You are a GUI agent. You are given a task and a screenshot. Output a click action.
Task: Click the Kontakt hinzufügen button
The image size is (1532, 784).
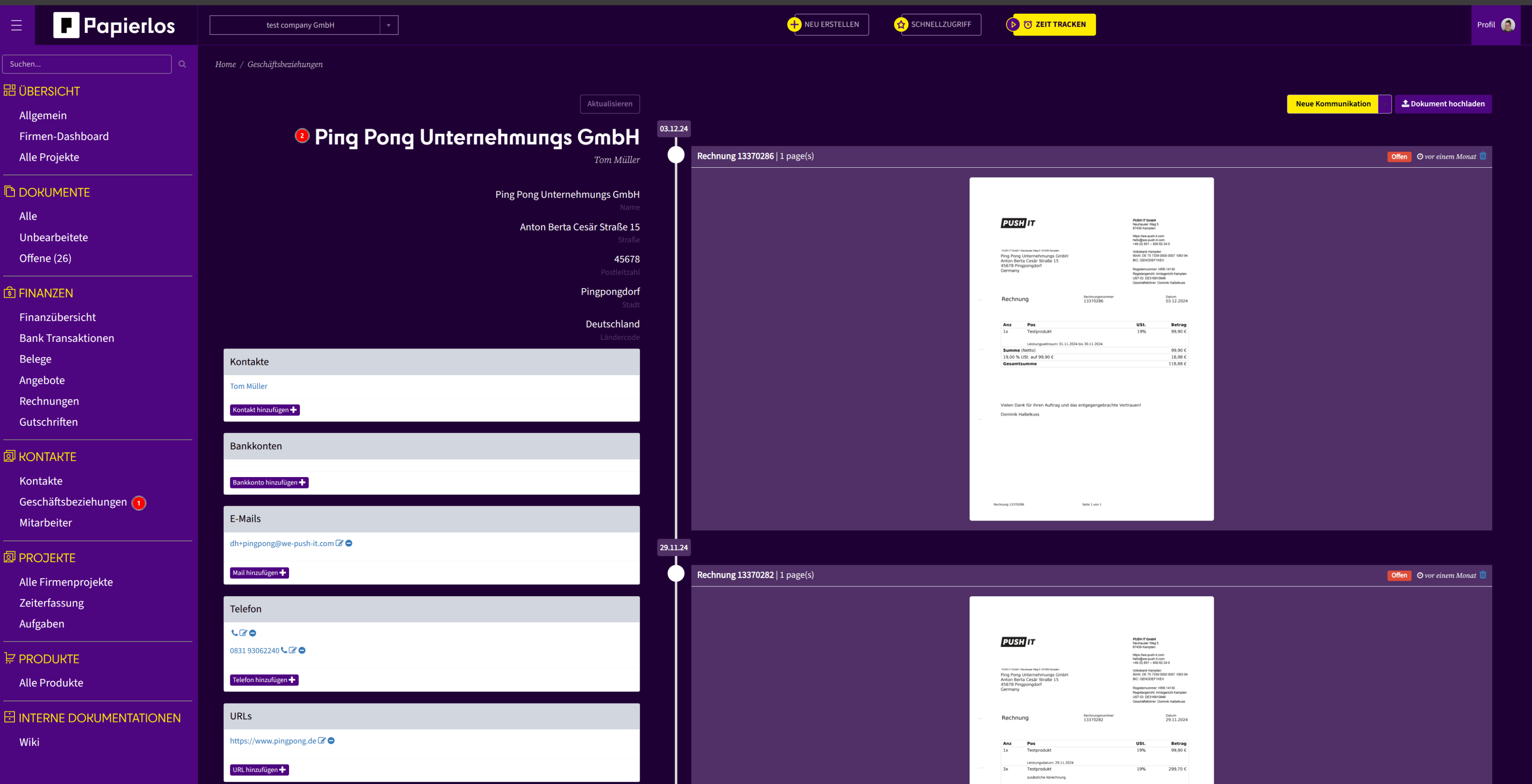[x=264, y=410]
